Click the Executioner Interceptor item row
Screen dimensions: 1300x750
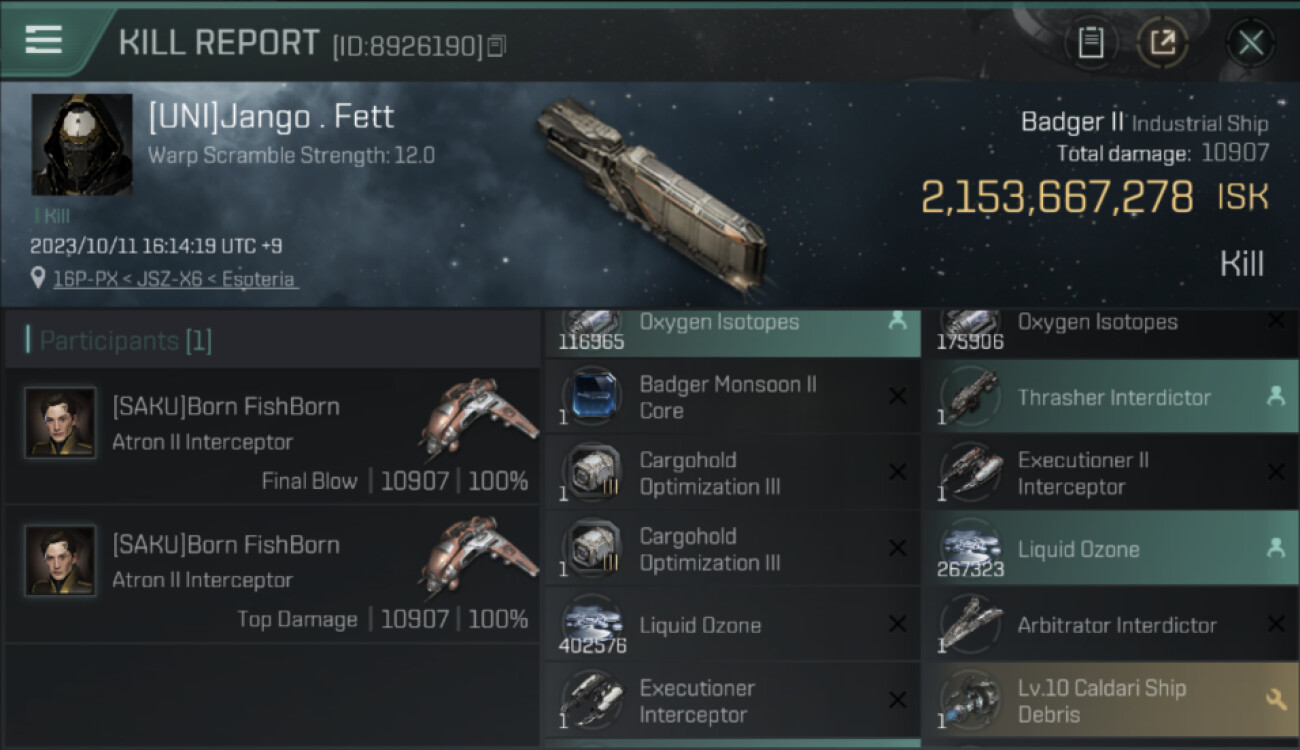coord(732,701)
